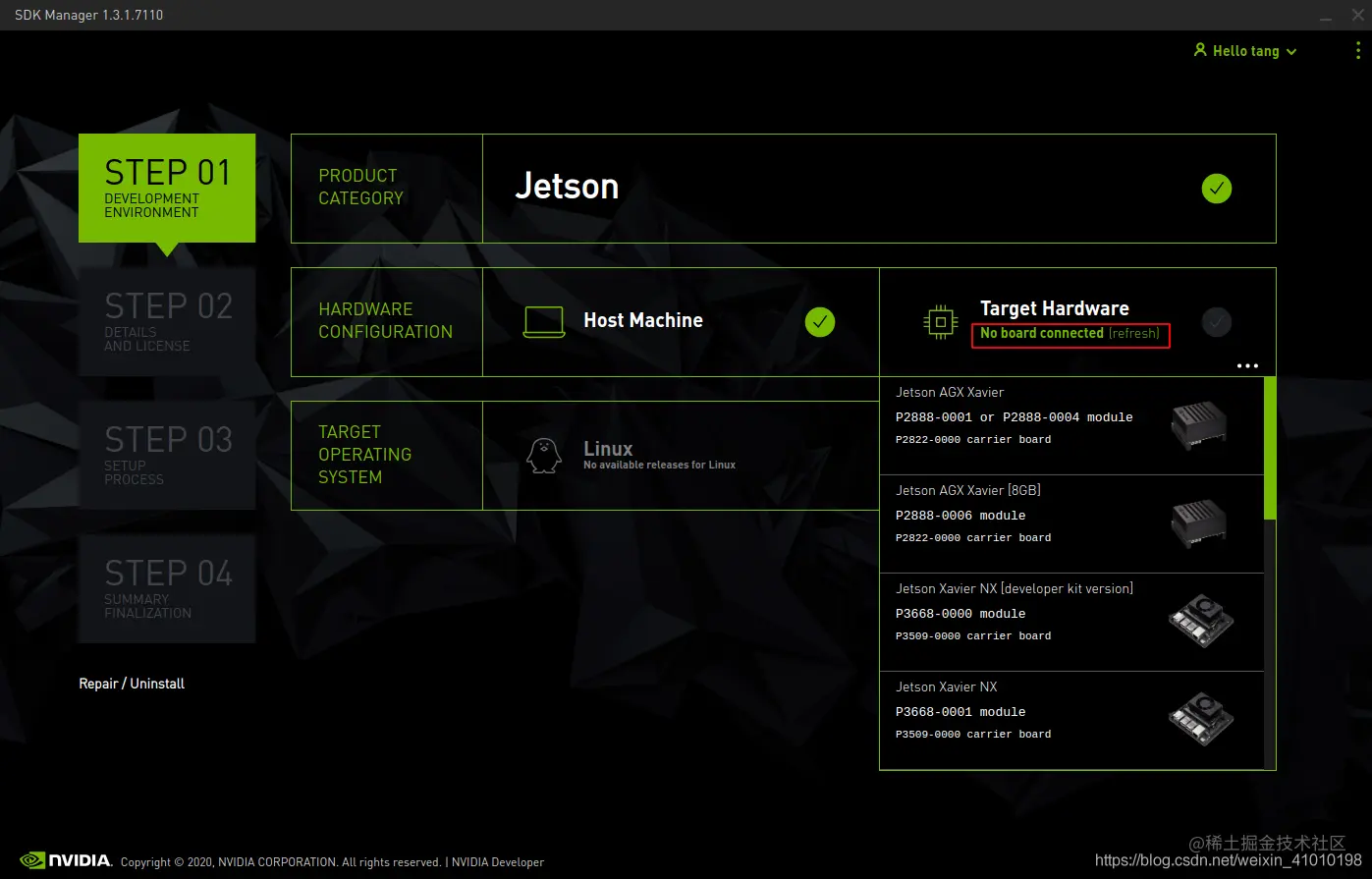Image resolution: width=1372 pixels, height=879 pixels.
Task: Go to STEP 03 Setup Process
Action: tap(167, 456)
